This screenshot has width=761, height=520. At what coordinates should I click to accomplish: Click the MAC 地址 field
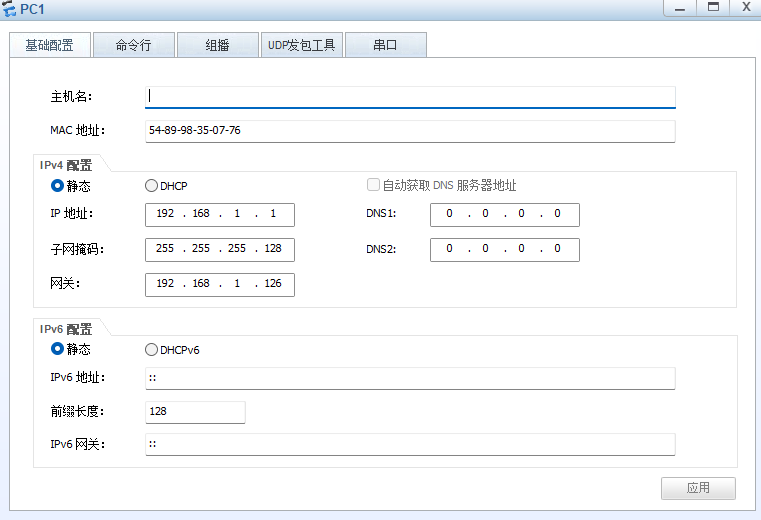pyautogui.click(x=410, y=131)
